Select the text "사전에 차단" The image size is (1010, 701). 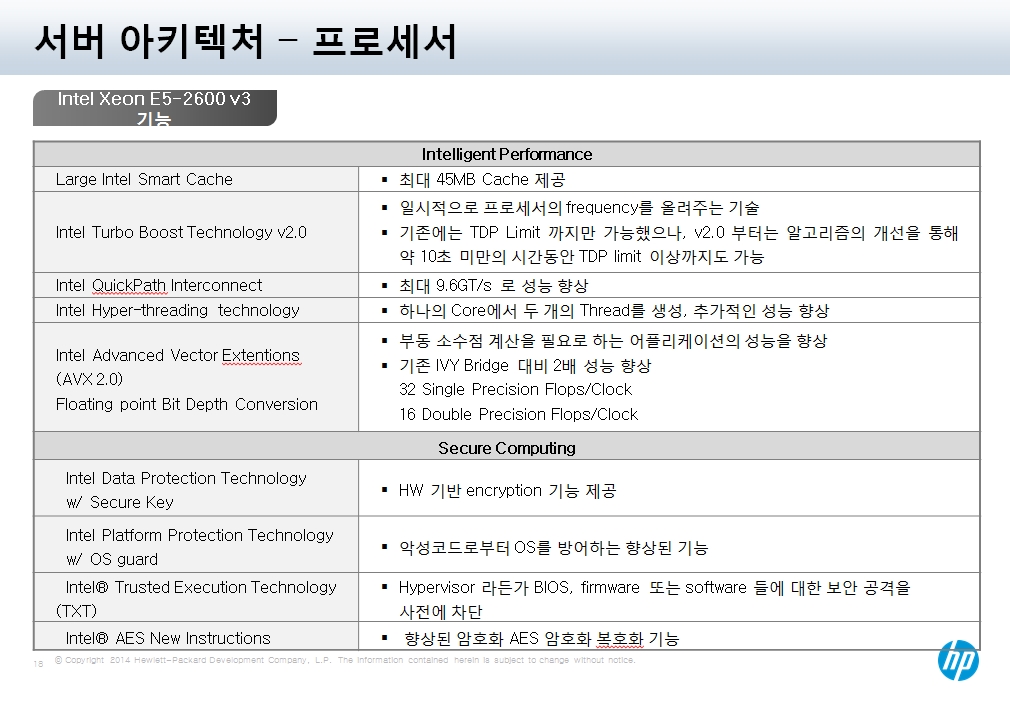(x=441, y=612)
